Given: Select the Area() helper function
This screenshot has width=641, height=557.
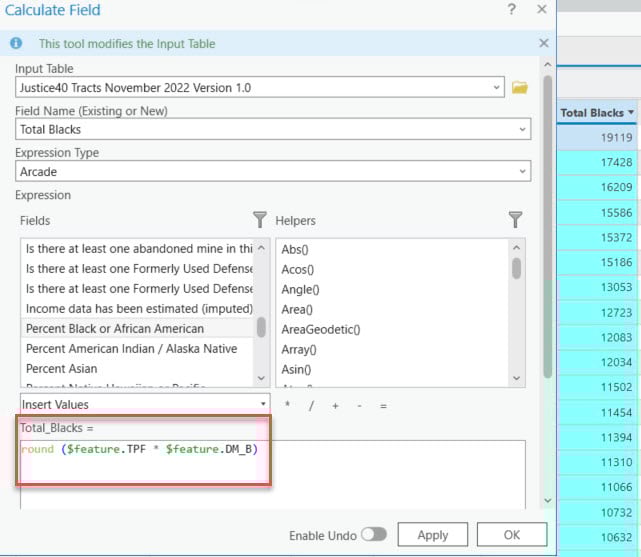Looking at the screenshot, I should click(x=392, y=309).
